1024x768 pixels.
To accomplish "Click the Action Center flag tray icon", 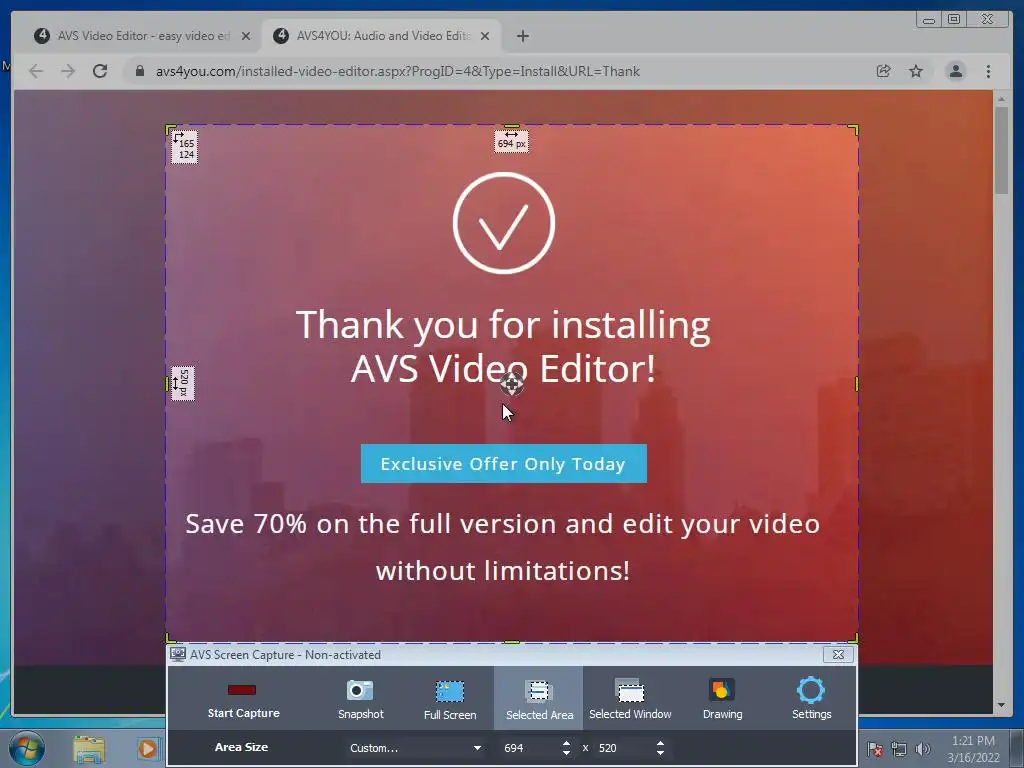I will (x=875, y=750).
